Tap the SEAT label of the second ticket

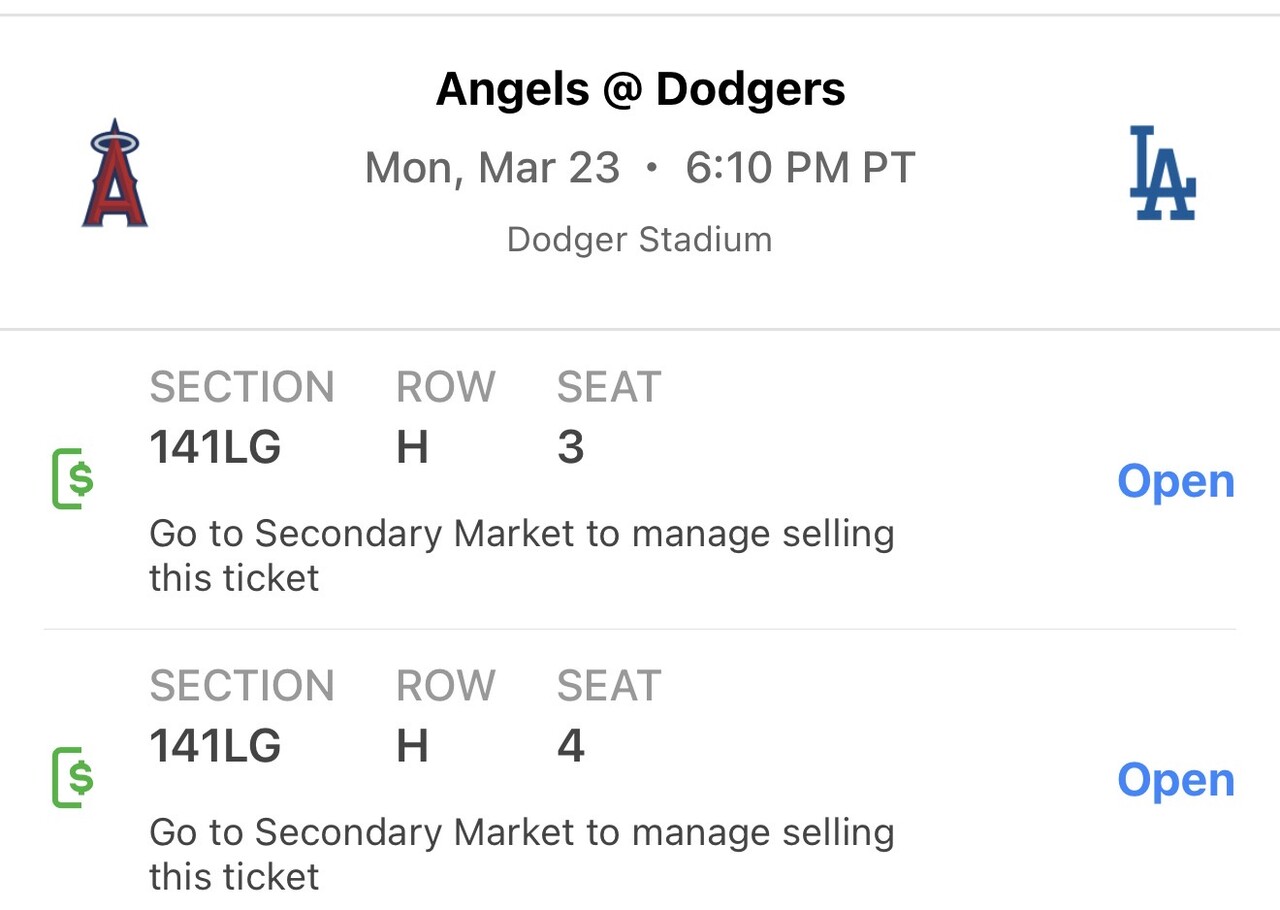click(609, 686)
